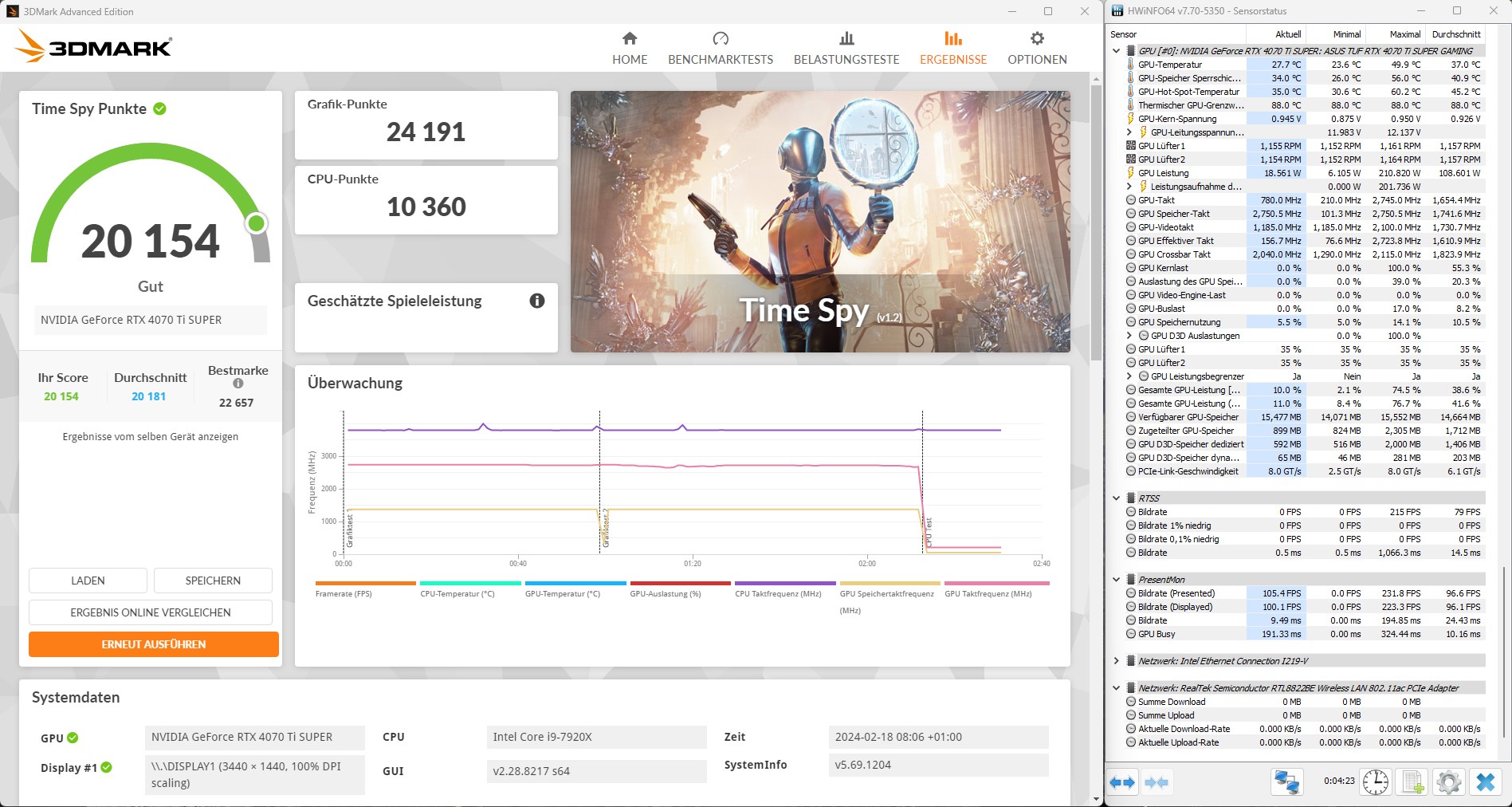The height and width of the screenshot is (807, 1512).
Task: Click the green validation check beside GPU in Systemdaten
Action: click(73, 738)
